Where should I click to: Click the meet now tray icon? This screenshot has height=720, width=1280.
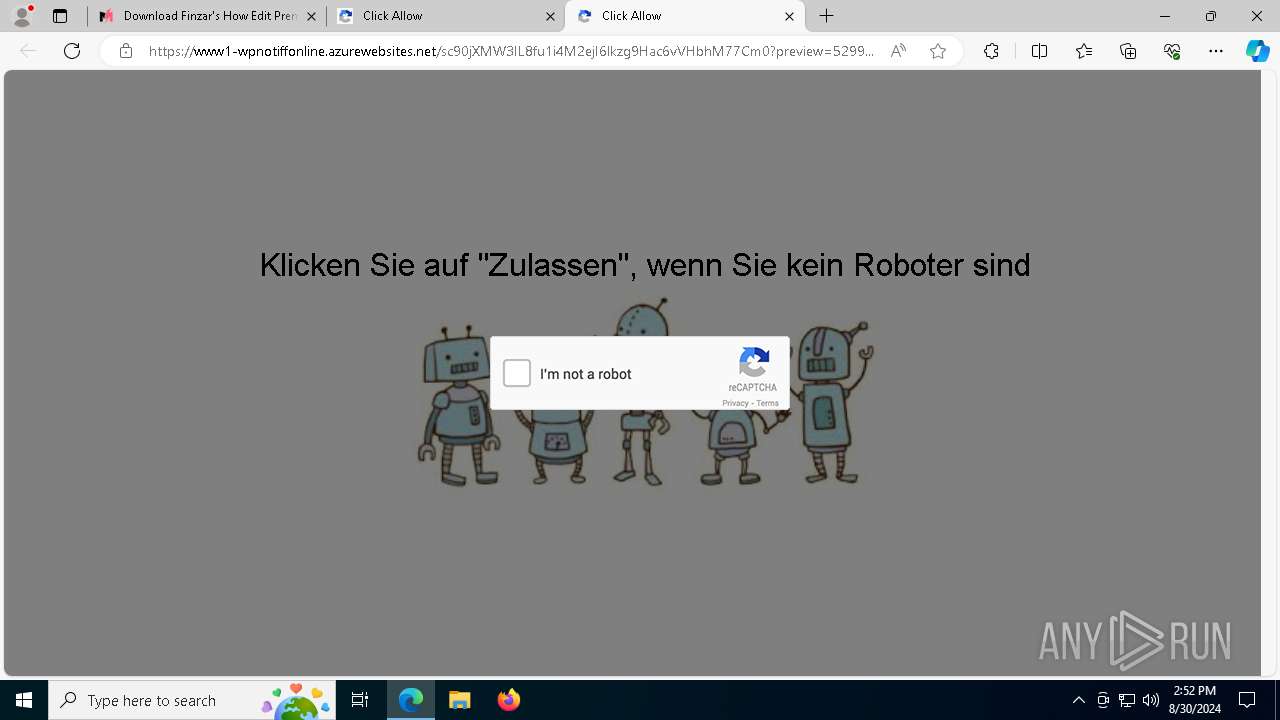point(1103,700)
